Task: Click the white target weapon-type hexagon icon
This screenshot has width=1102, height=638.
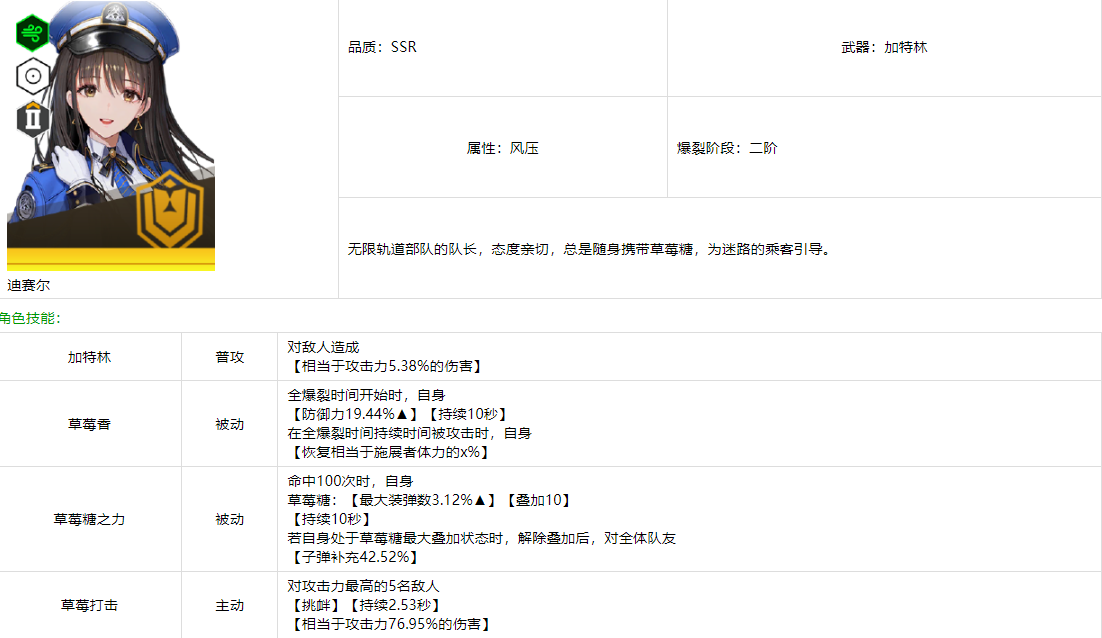Action: point(33,76)
